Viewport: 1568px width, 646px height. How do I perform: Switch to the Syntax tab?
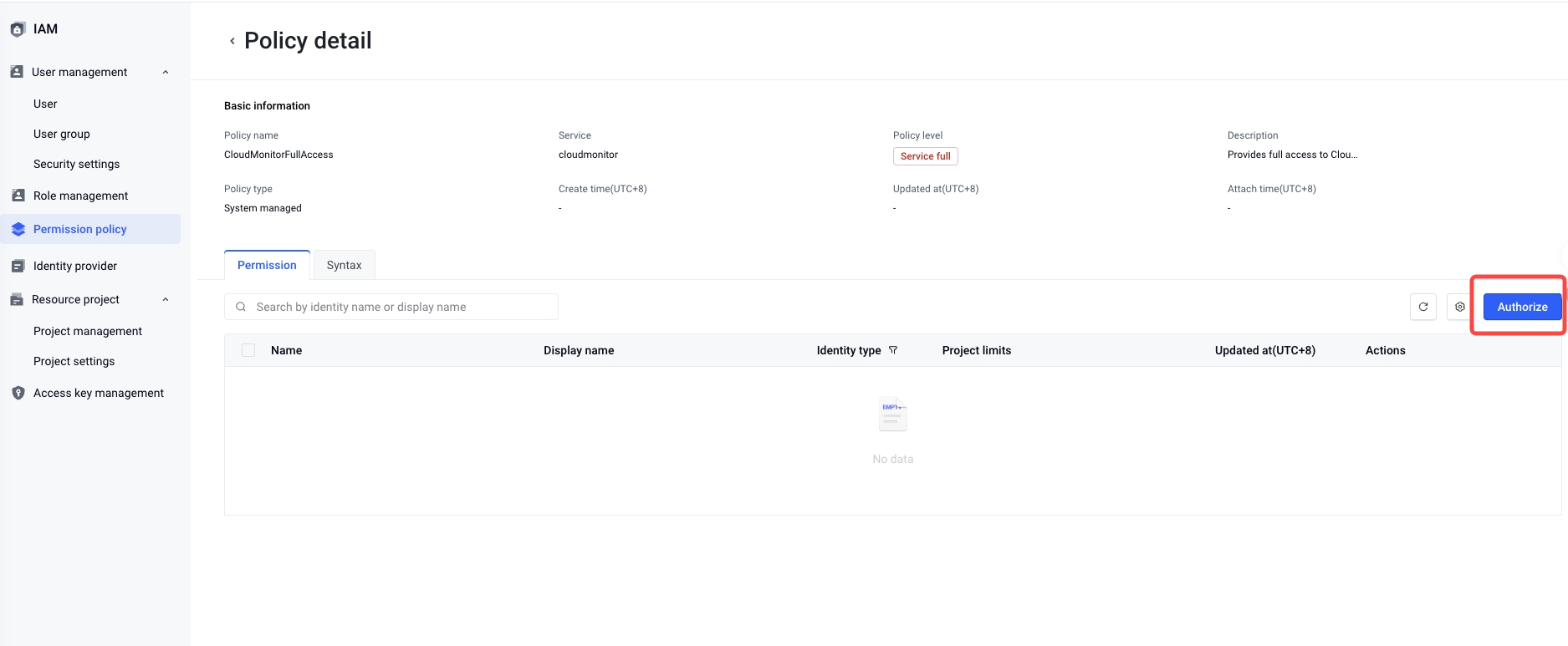344,265
